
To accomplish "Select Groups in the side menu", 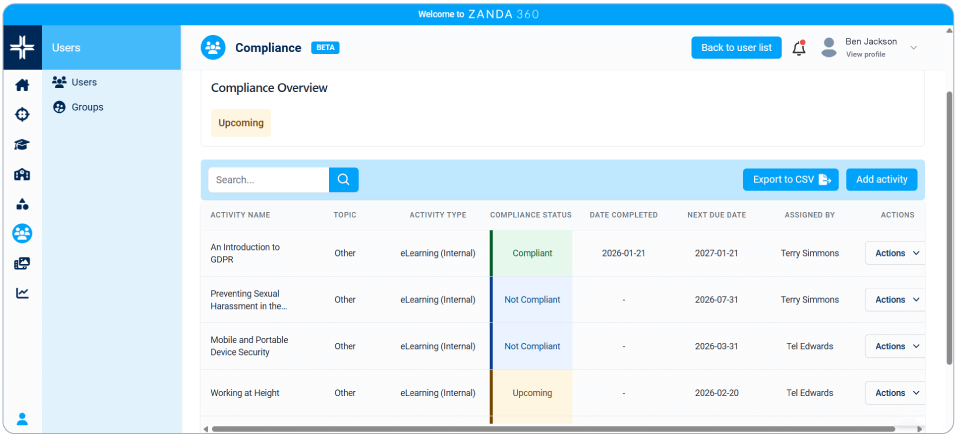I will [x=86, y=107].
